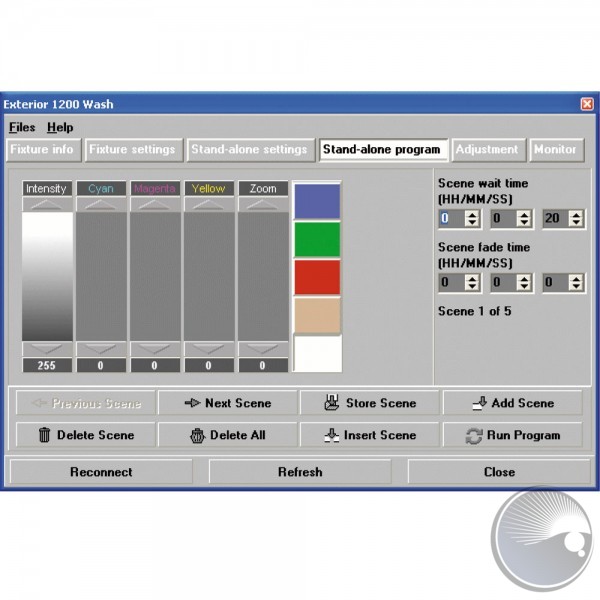This screenshot has height=600, width=600.
Task: Decrease Cyan with its down arrow
Action: pyautogui.click(x=101, y=349)
